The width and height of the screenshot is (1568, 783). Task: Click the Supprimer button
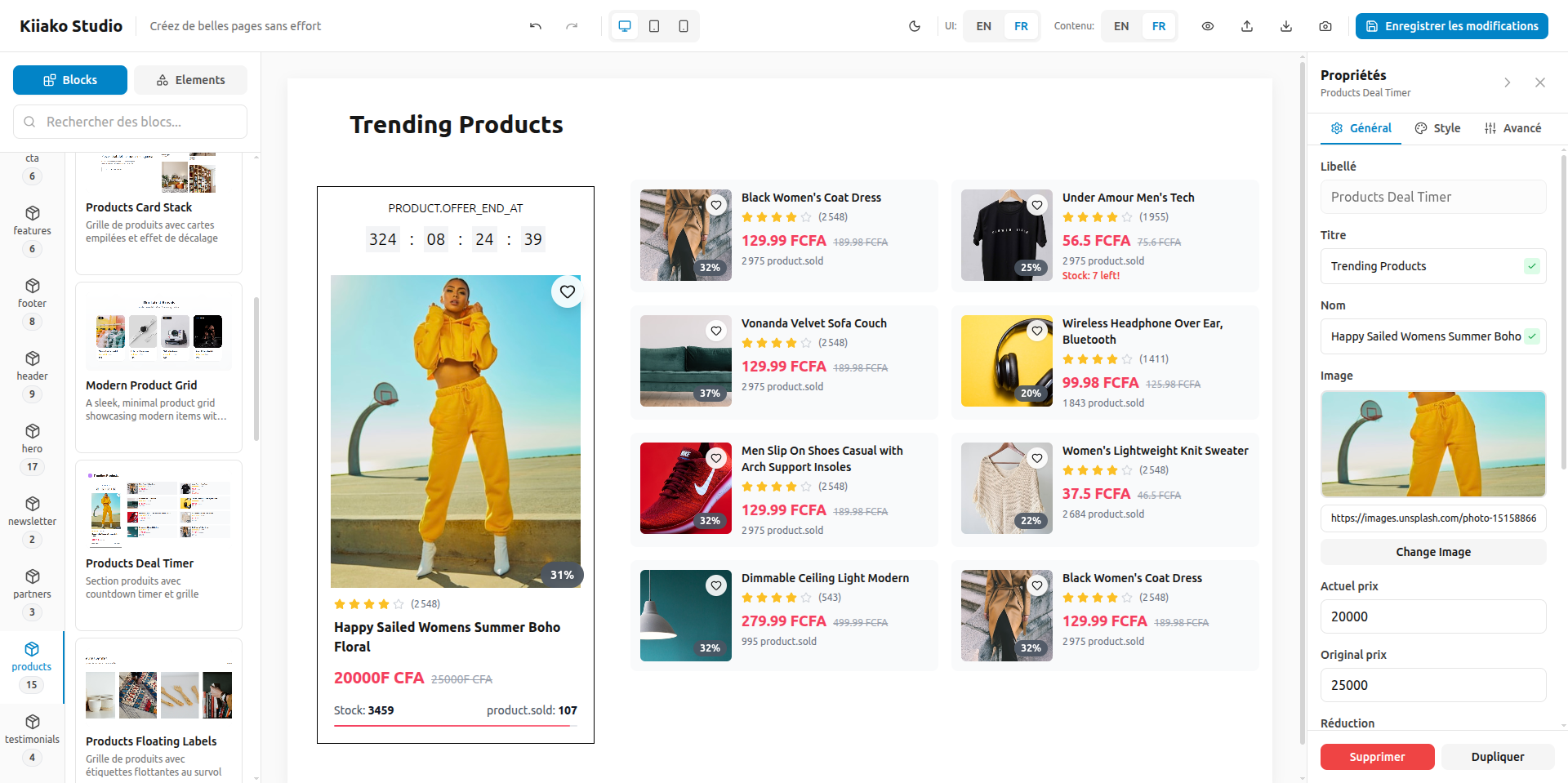click(x=1377, y=757)
